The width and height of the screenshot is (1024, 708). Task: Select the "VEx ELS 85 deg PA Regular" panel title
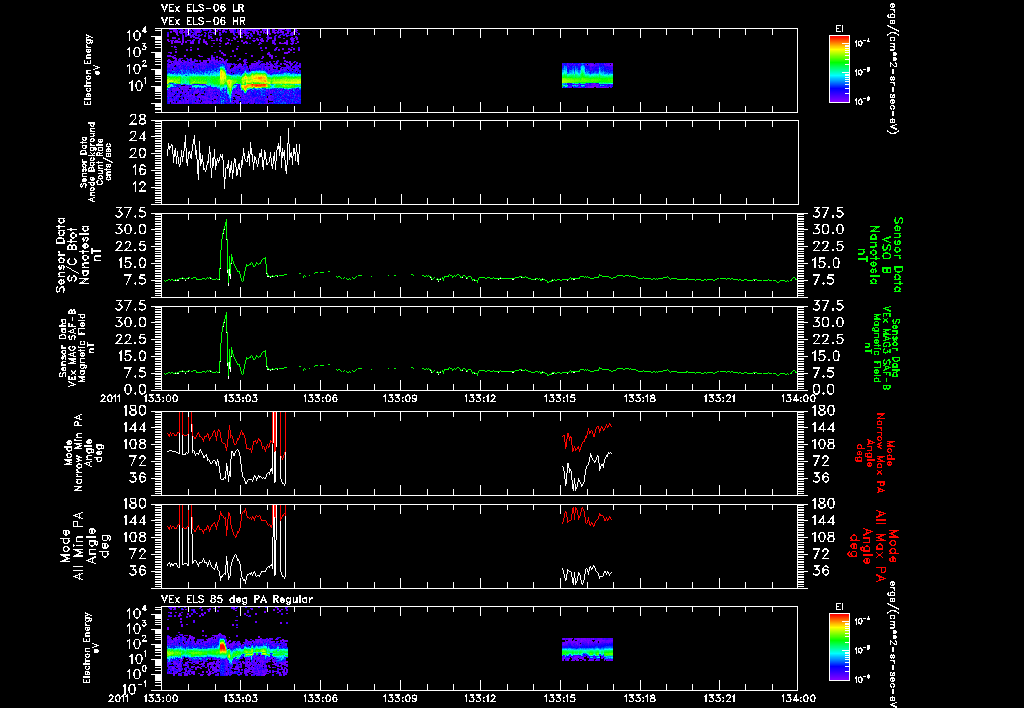coord(237,599)
